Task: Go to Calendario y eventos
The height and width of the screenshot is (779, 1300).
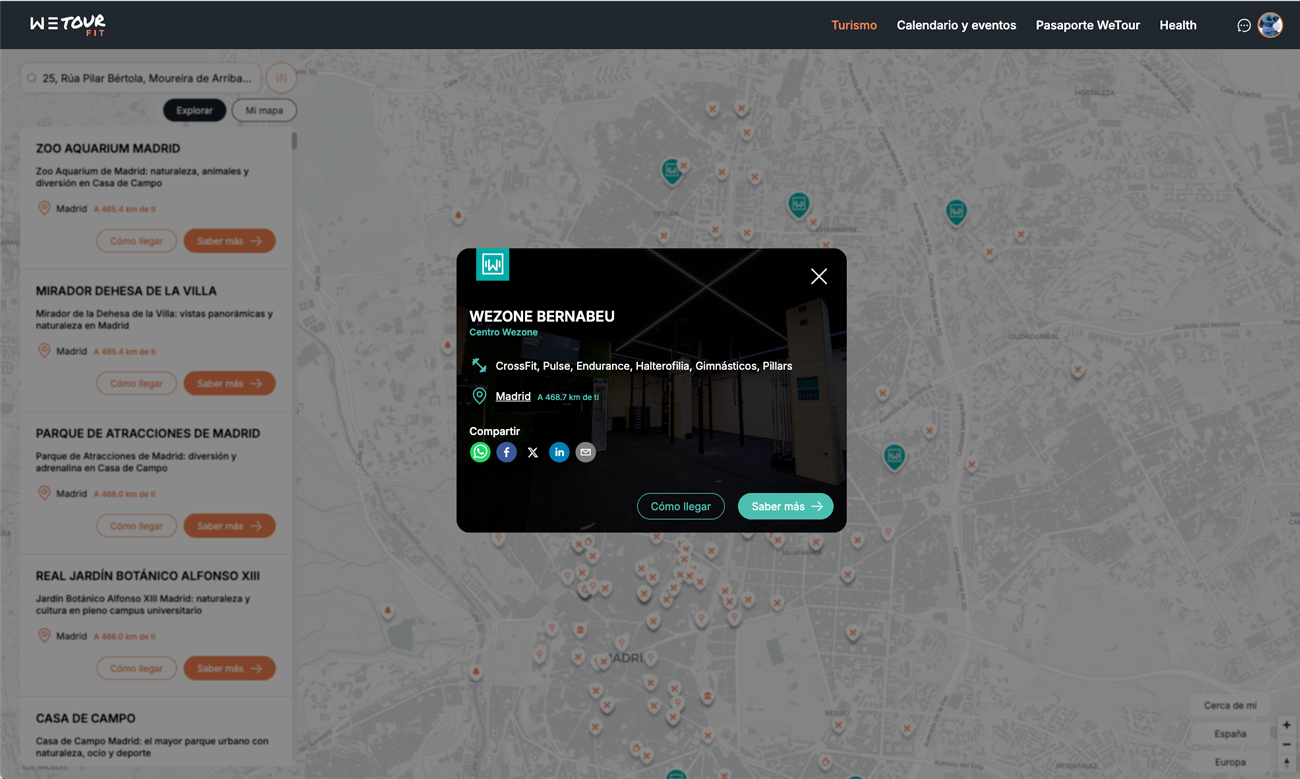Action: 956,25
